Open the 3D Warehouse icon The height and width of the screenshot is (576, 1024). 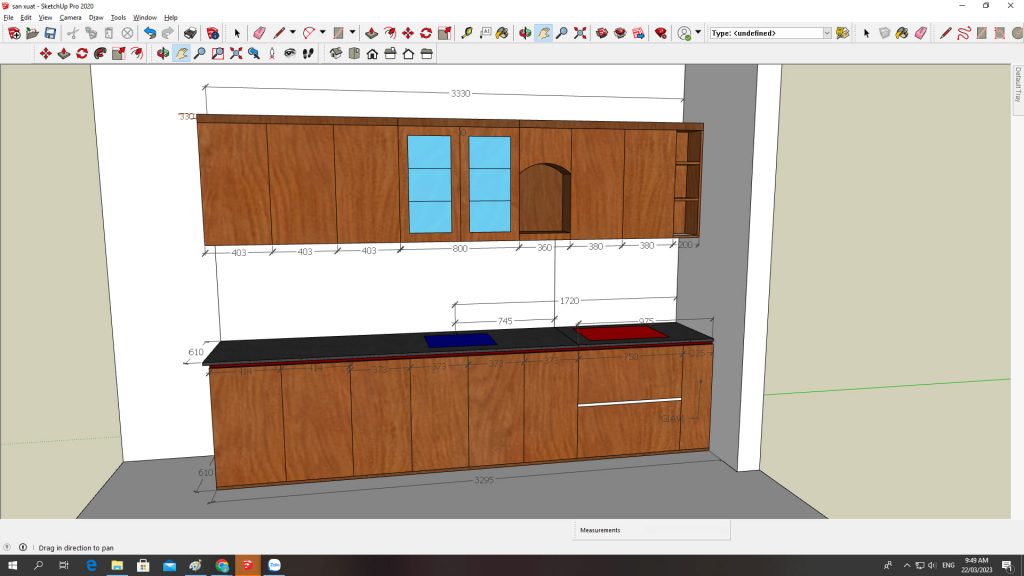(x=601, y=33)
